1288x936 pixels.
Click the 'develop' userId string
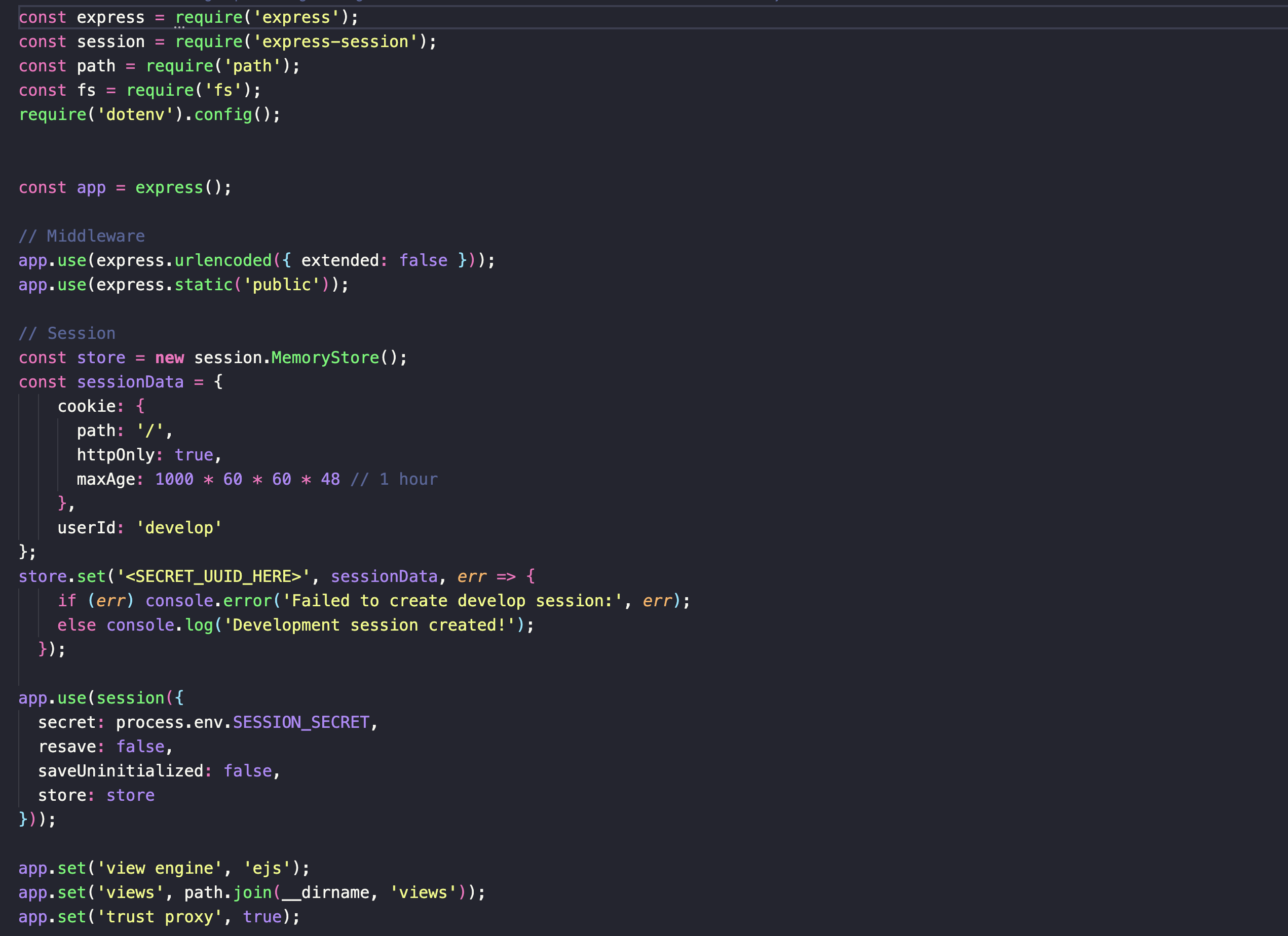[179, 528]
